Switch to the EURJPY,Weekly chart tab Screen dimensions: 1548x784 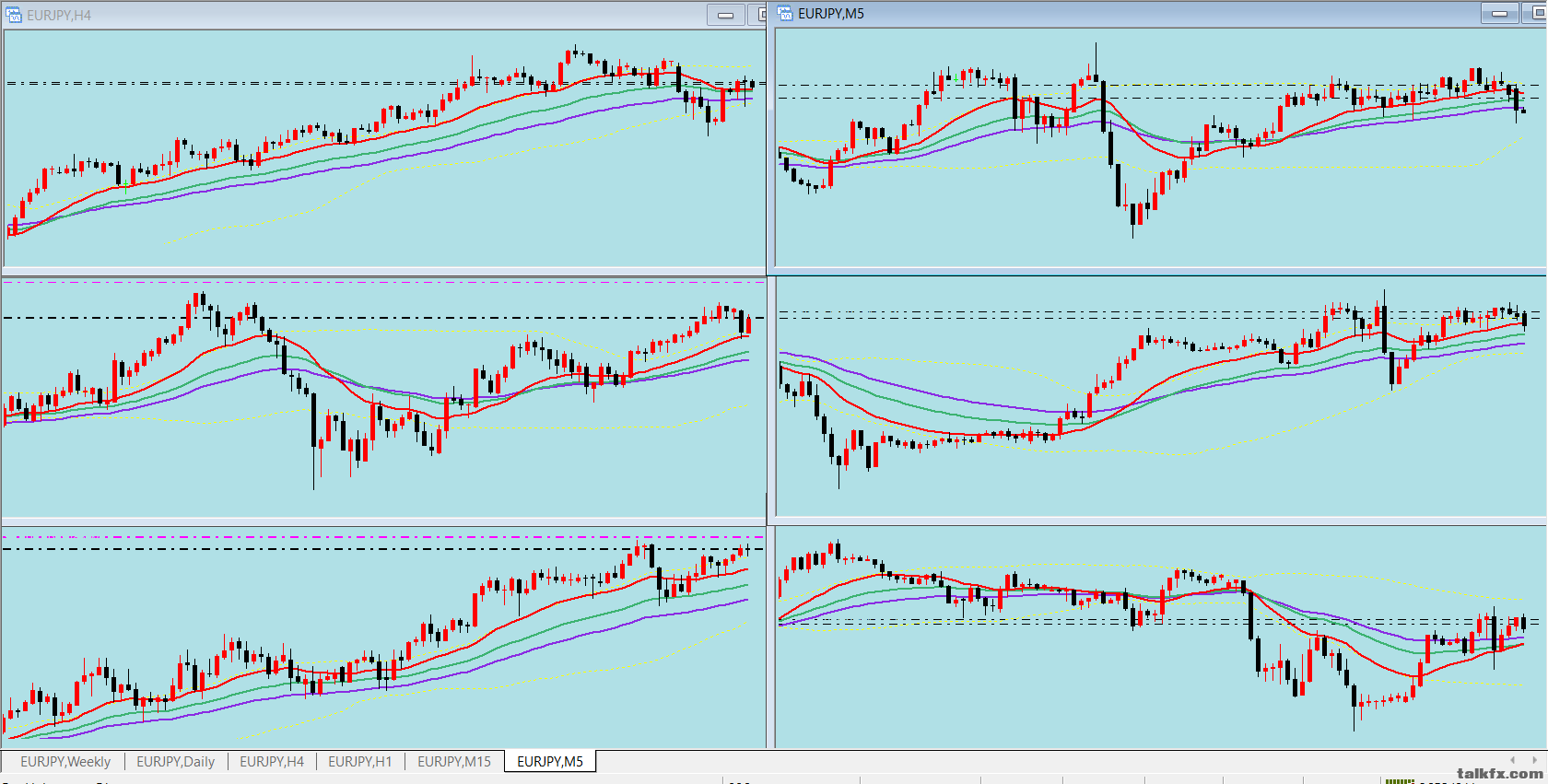click(65, 762)
